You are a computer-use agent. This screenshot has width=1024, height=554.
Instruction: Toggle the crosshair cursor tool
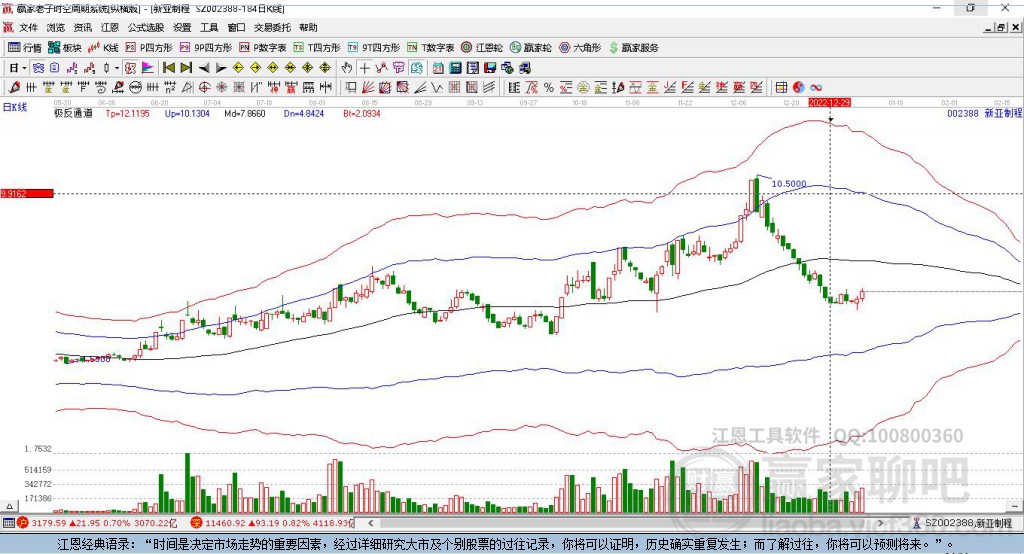click(364, 68)
